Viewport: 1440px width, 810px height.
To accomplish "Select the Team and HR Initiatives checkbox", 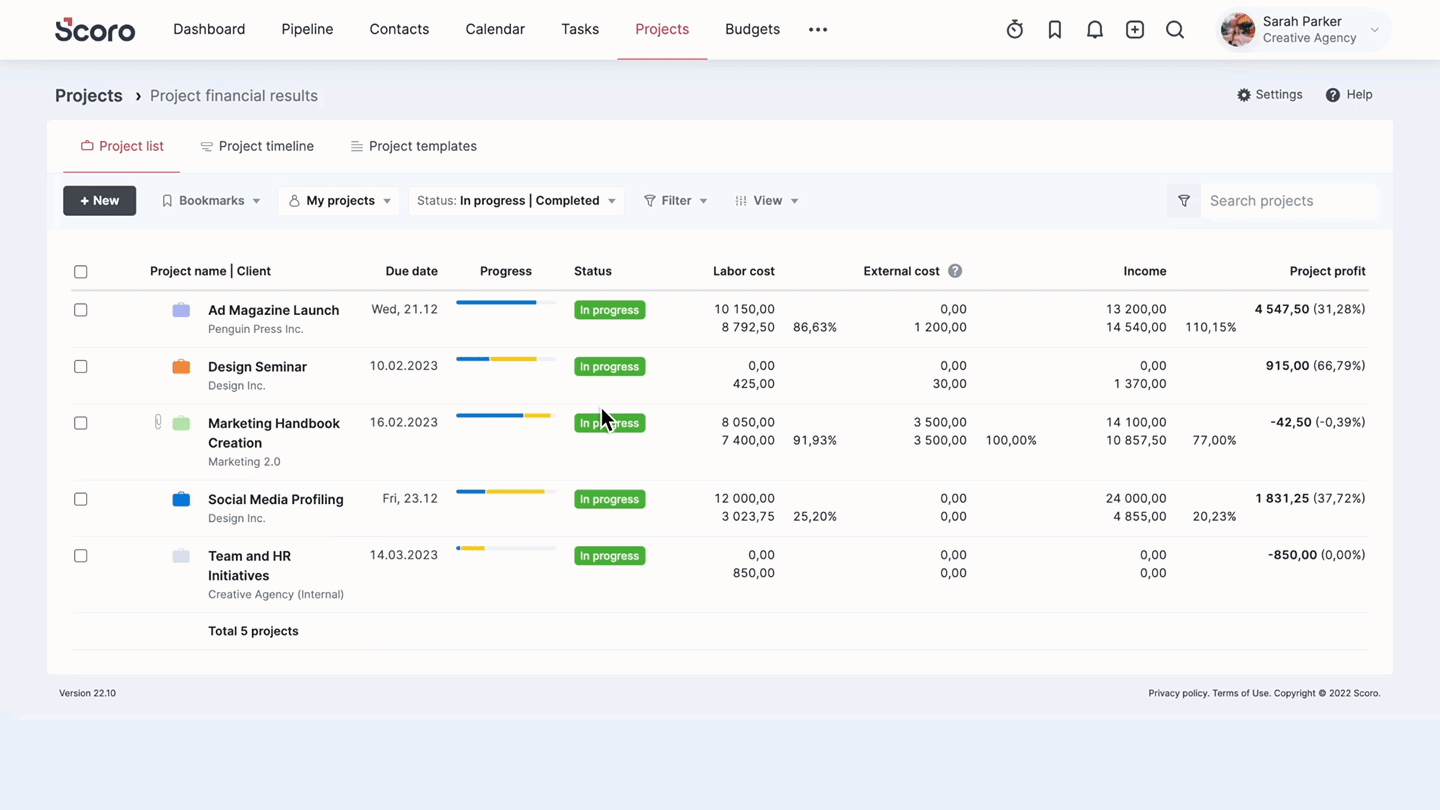I will coord(81,556).
